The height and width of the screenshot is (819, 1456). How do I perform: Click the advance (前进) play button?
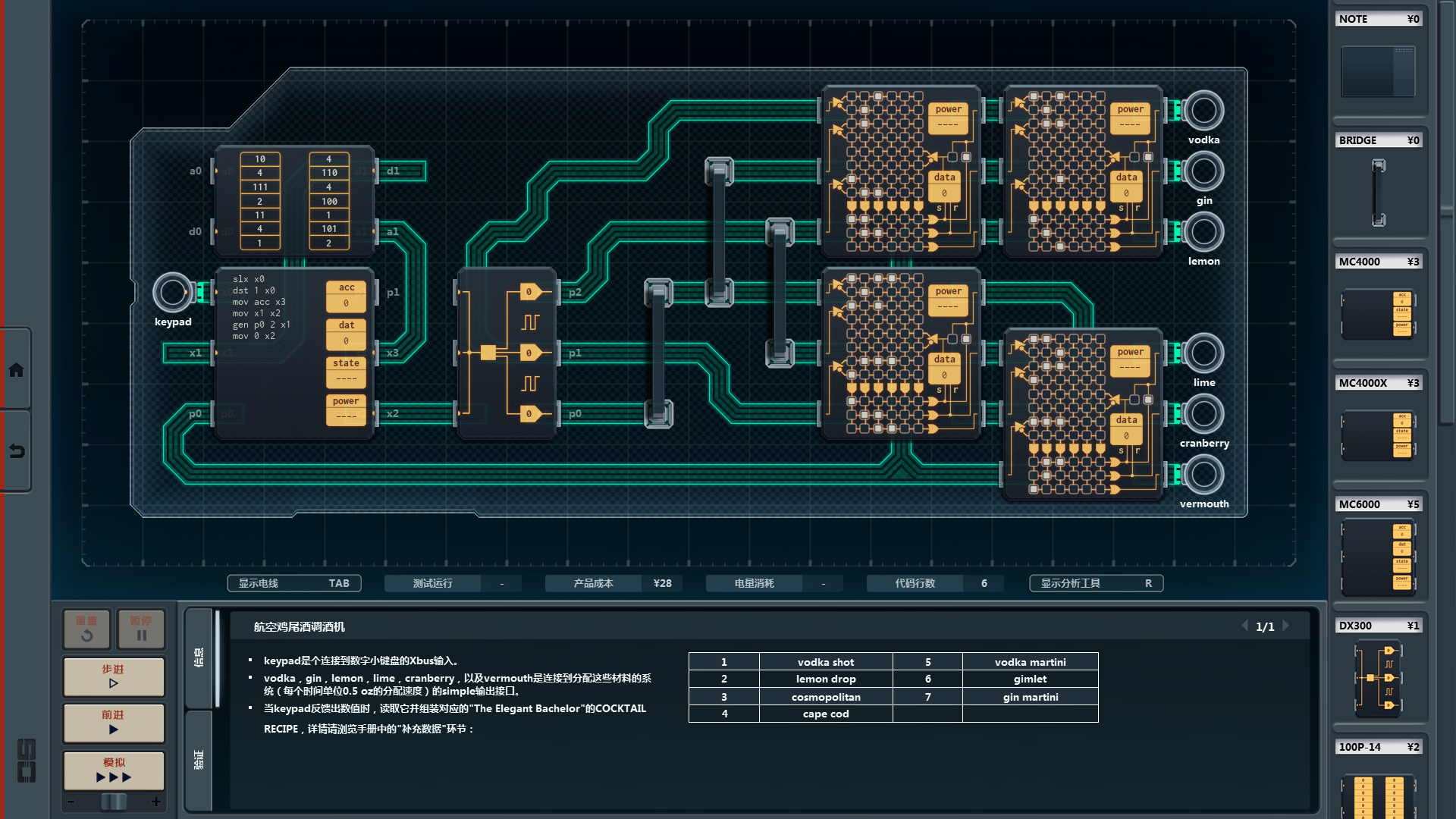point(114,722)
